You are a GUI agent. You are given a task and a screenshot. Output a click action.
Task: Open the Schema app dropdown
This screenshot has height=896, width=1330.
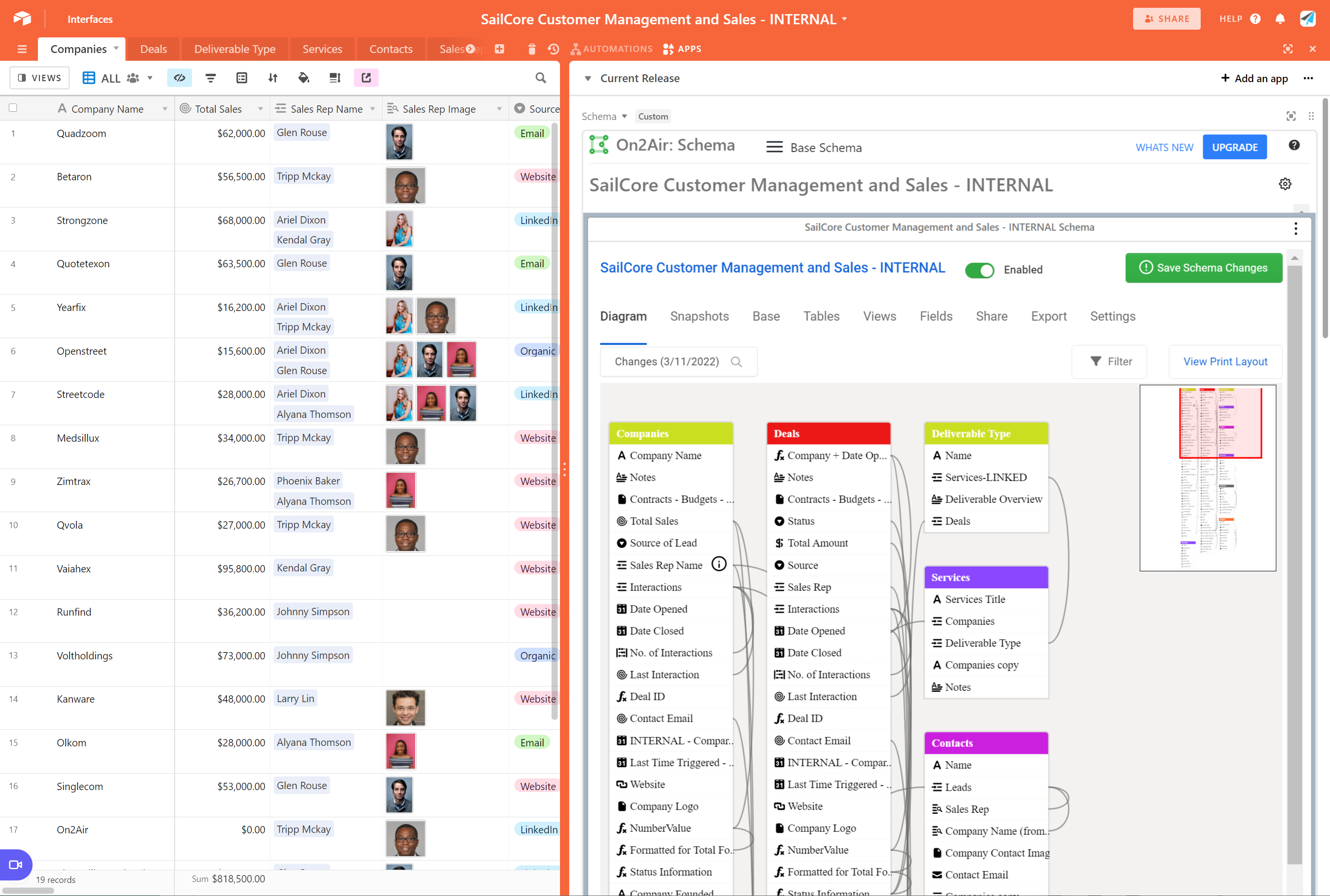624,117
